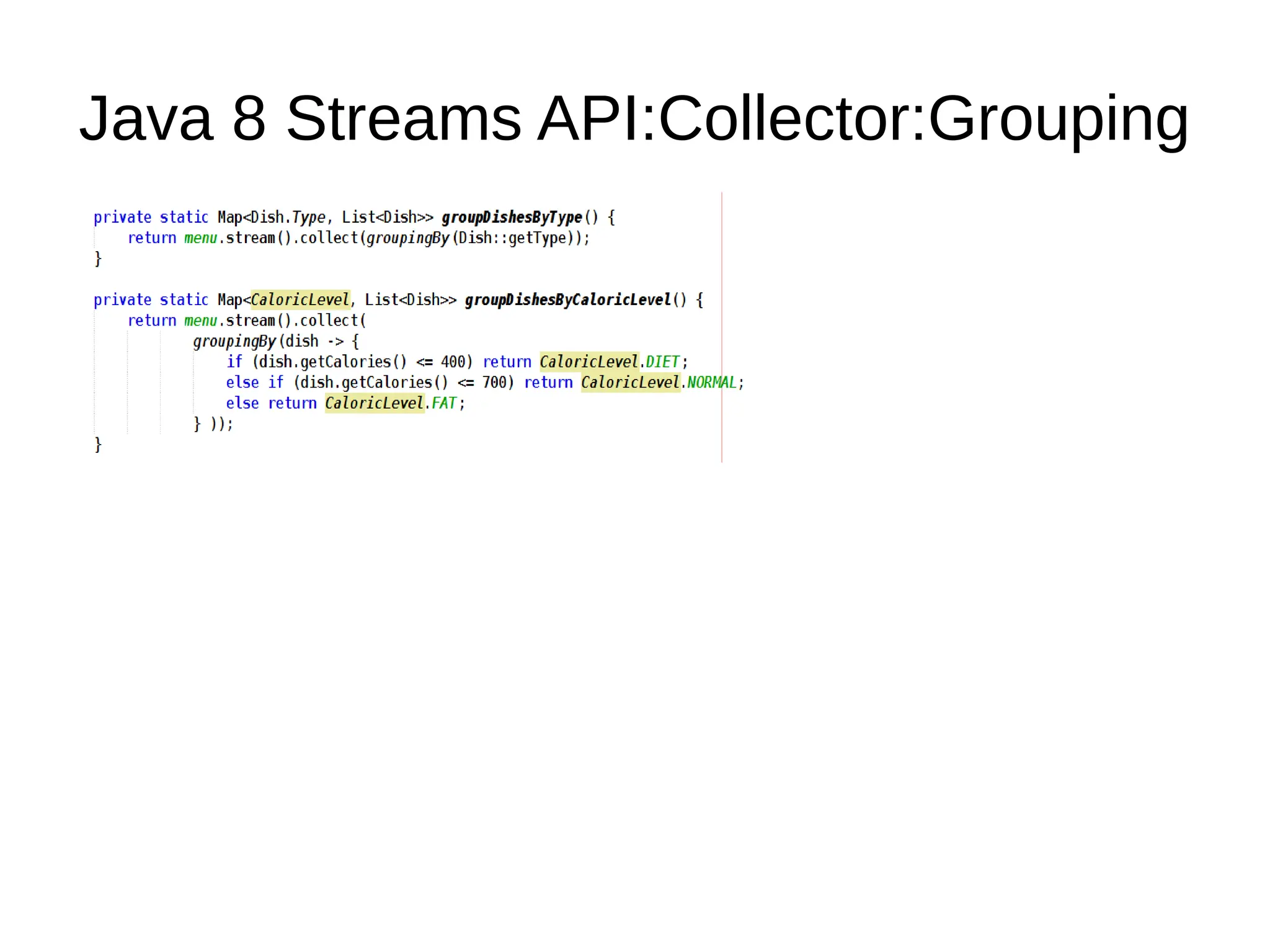The height and width of the screenshot is (952, 1270).
Task: Click the green 'DIET' enum constant
Action: (662, 362)
